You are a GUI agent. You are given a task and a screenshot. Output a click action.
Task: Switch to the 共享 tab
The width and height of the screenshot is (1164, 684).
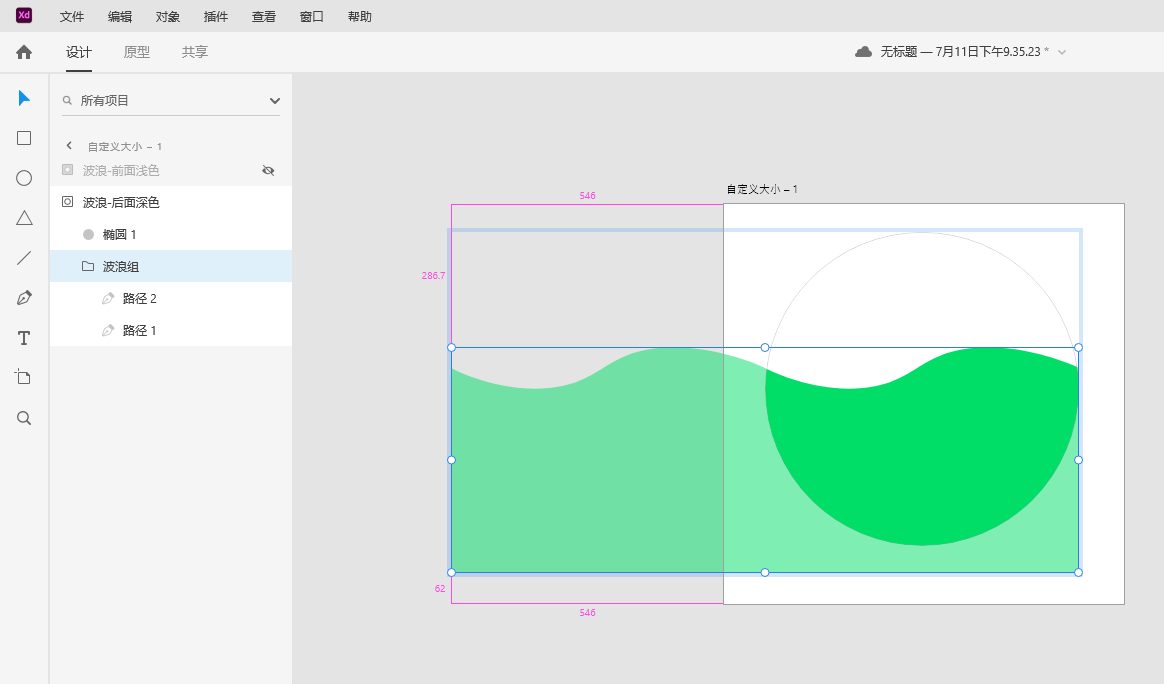click(194, 52)
